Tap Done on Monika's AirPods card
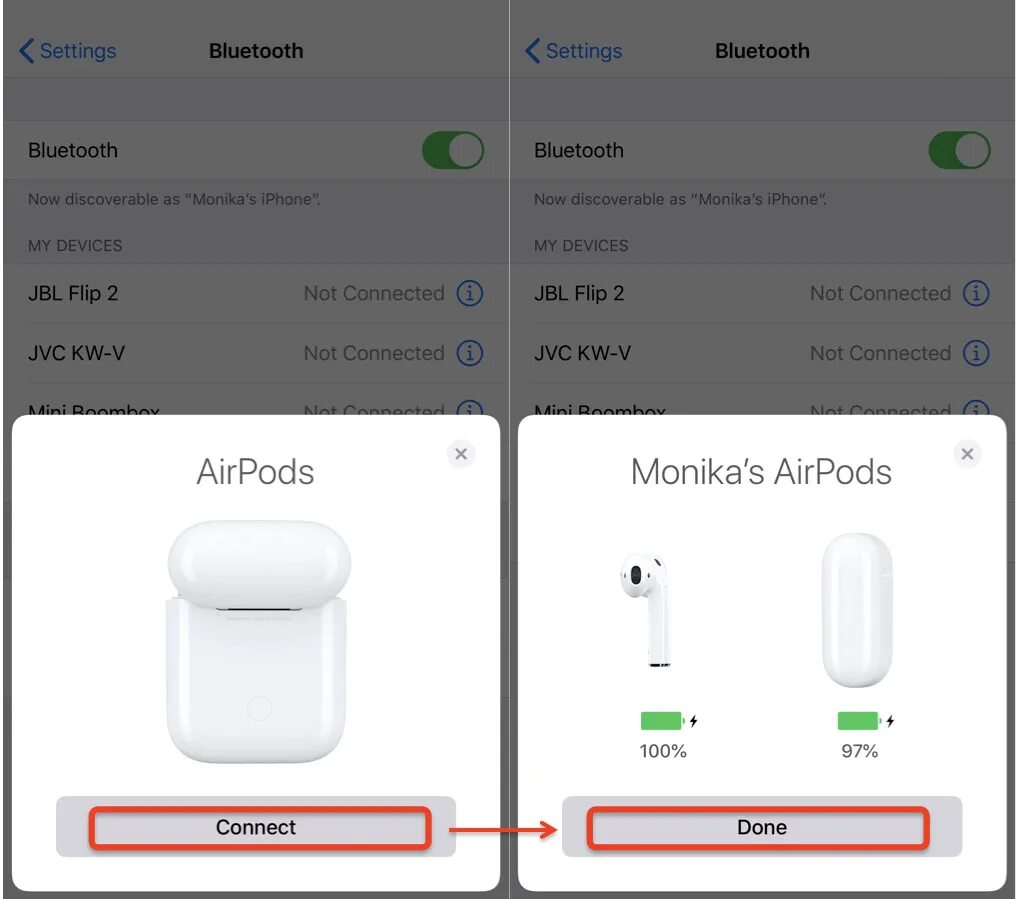Viewport: 1017px width, 899px height. [x=762, y=826]
